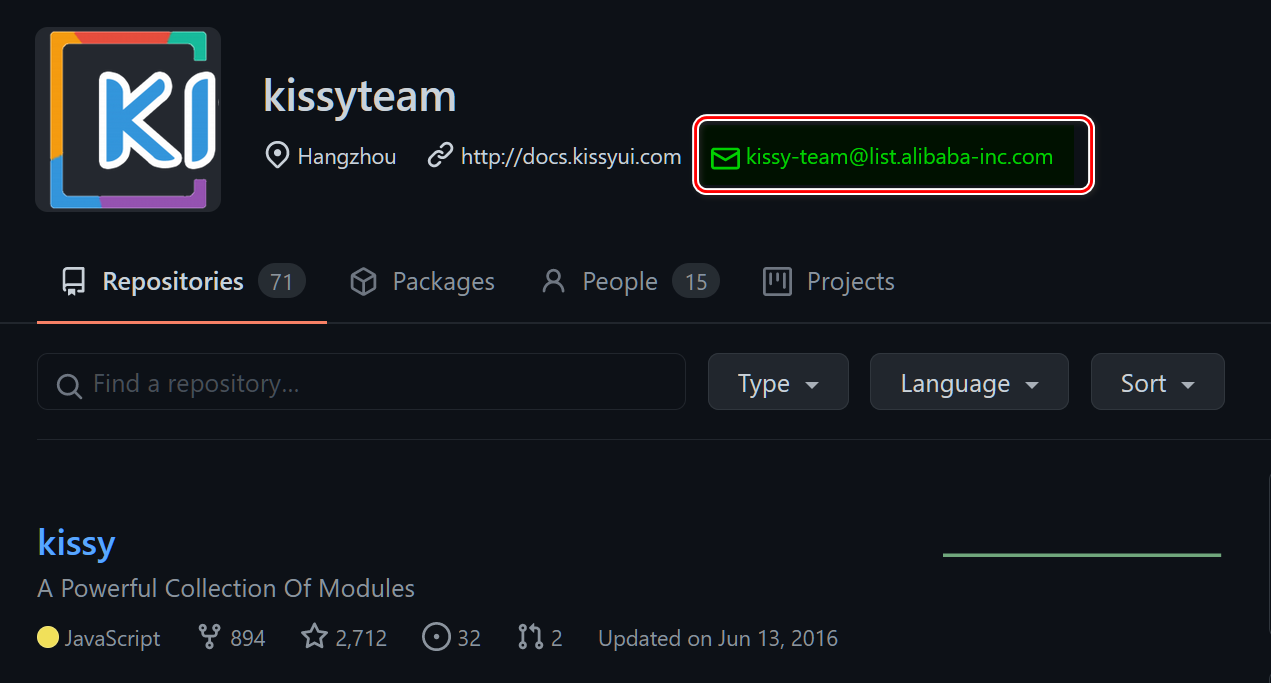Switch to the Packages tab
Viewport: 1271px width, 683px height.
click(x=422, y=282)
